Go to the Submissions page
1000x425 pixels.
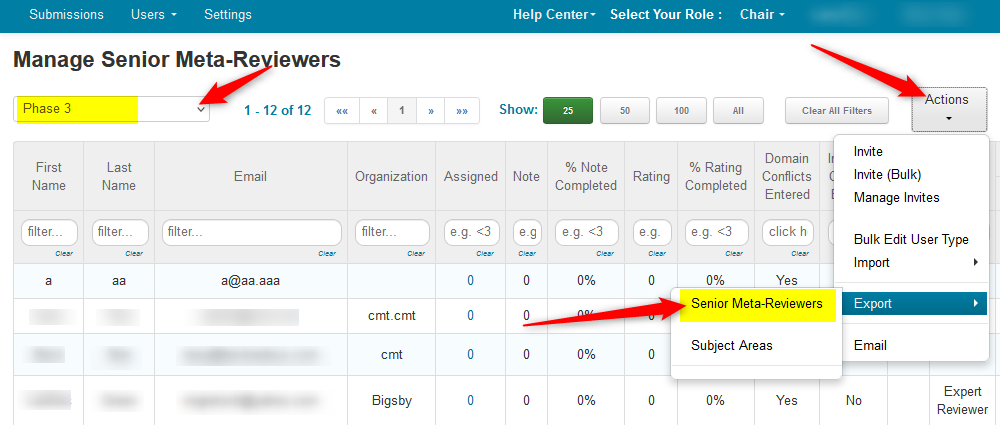click(66, 15)
